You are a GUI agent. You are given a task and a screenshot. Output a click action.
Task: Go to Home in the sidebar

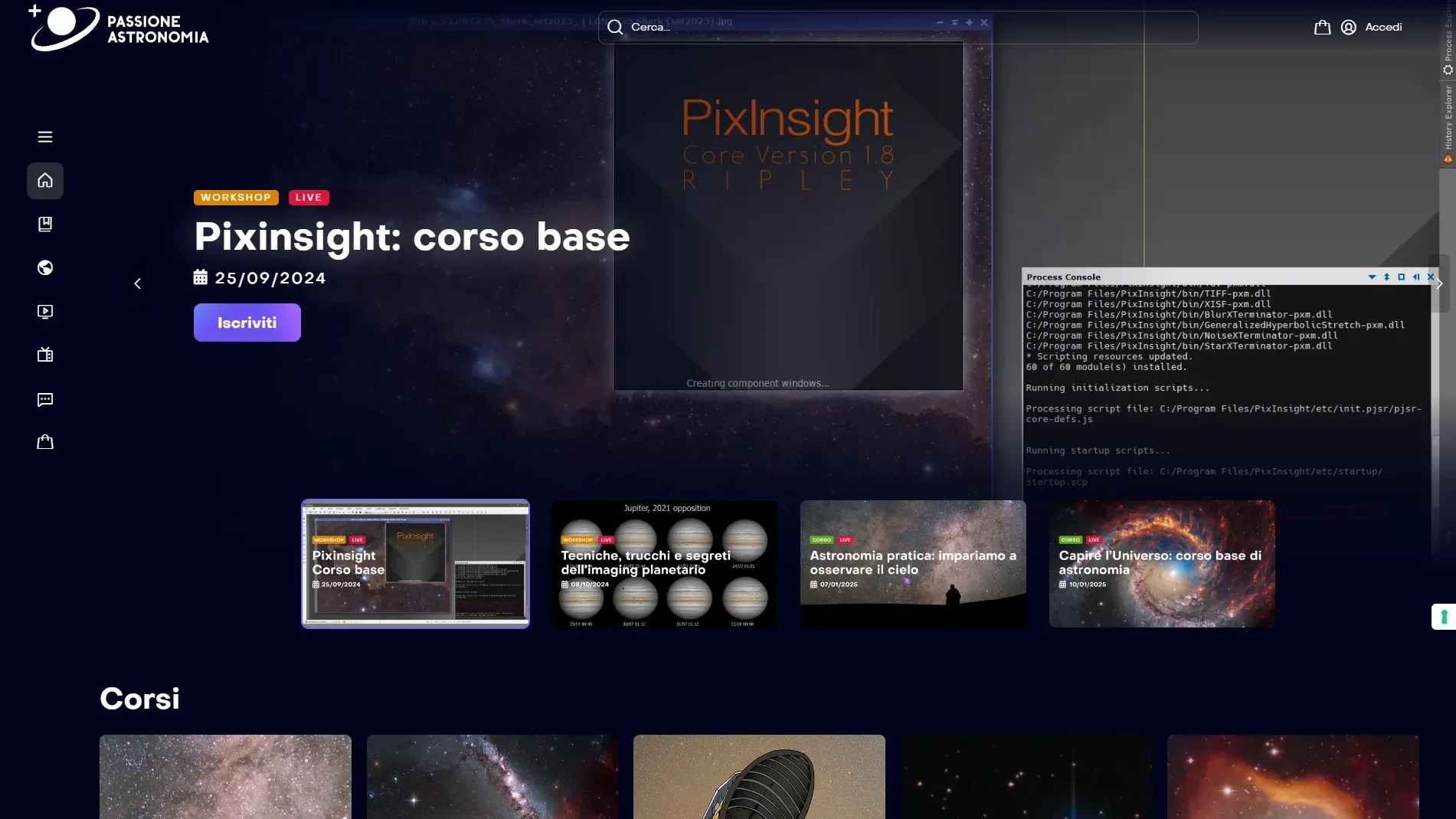pos(45,181)
